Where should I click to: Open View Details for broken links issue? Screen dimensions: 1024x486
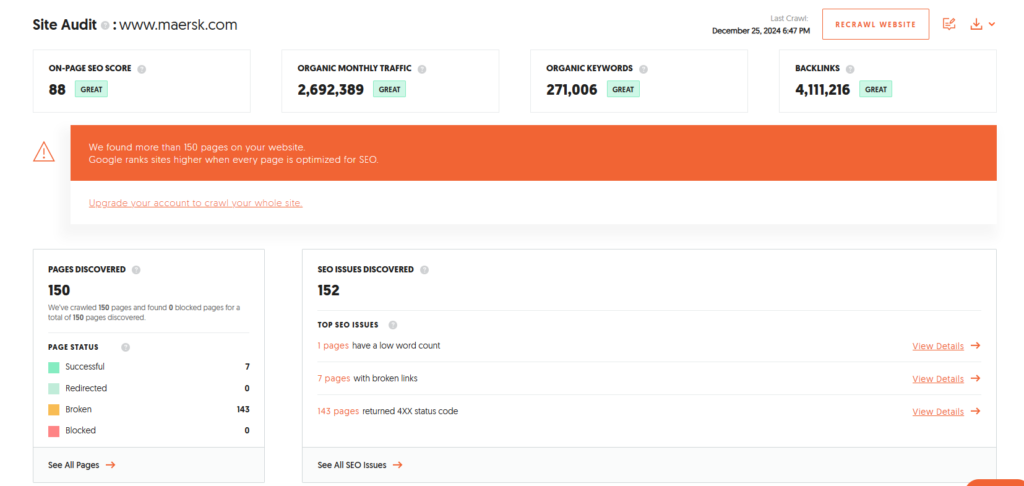click(x=945, y=379)
